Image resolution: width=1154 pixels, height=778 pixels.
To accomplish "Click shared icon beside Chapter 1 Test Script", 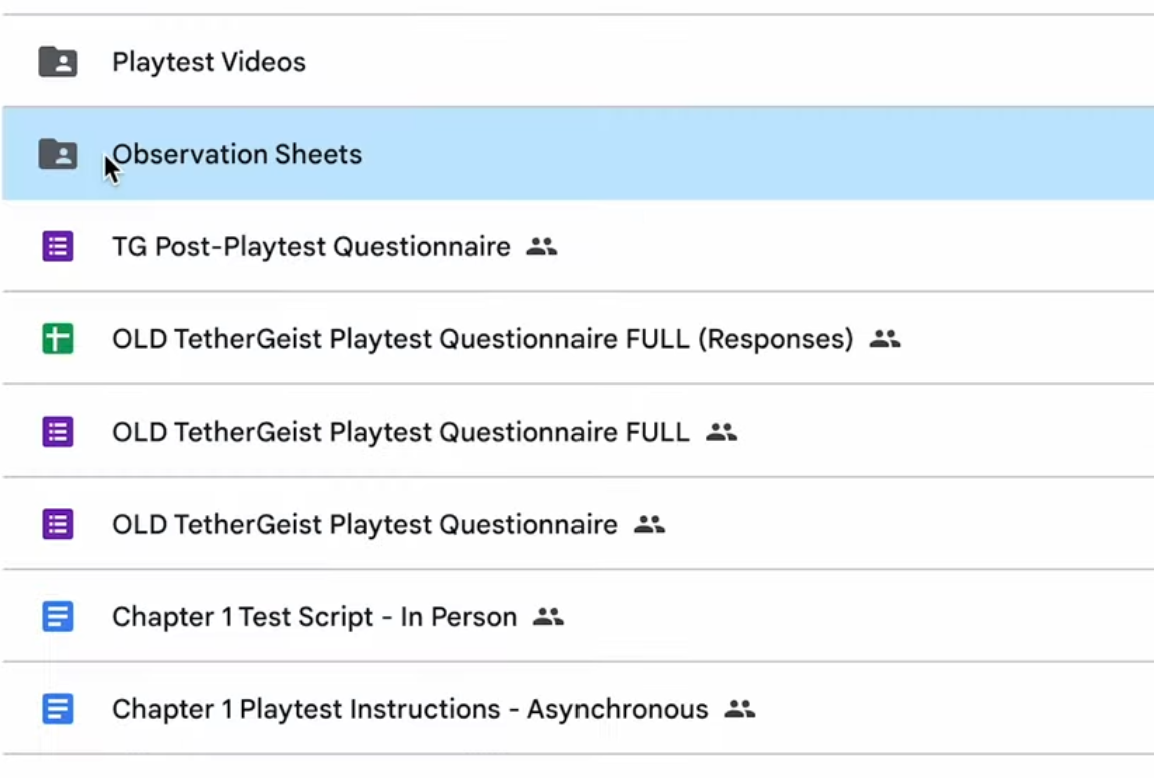I will click(548, 617).
